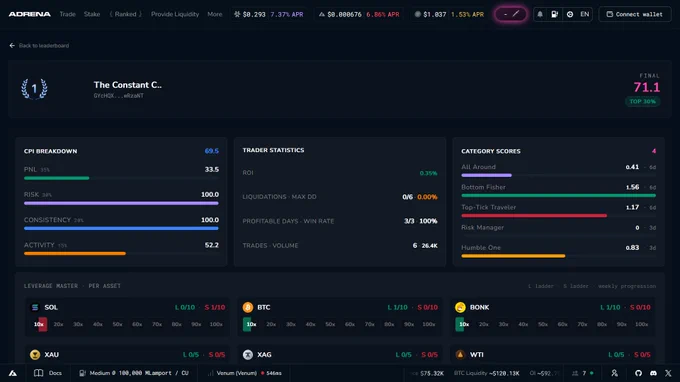
Task: Click BTC 100x leverage step
Action: pyautogui.click(x=428, y=324)
